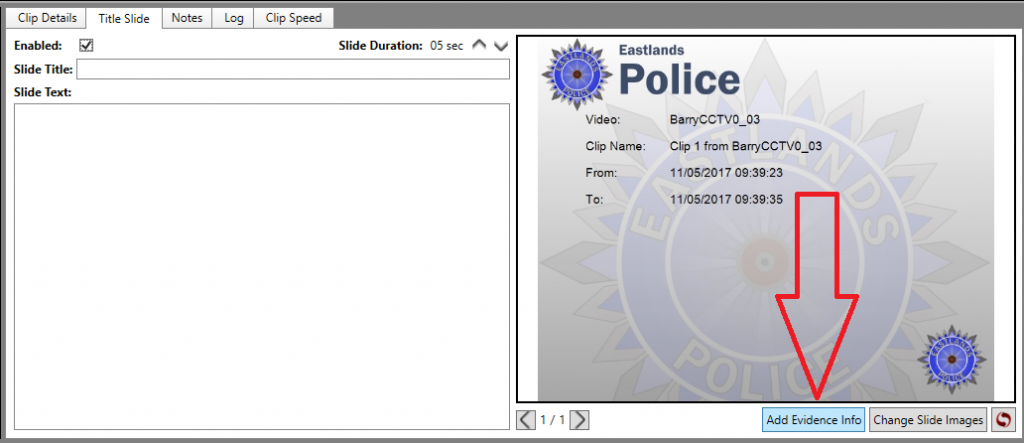Click the Slide Duration label
The height and width of the screenshot is (443, 1024).
(381, 46)
